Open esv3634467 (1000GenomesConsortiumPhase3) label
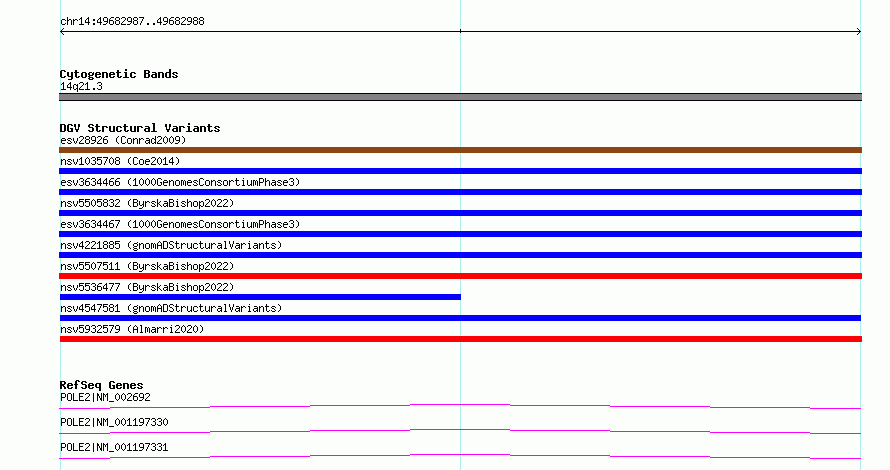 click(x=180, y=224)
